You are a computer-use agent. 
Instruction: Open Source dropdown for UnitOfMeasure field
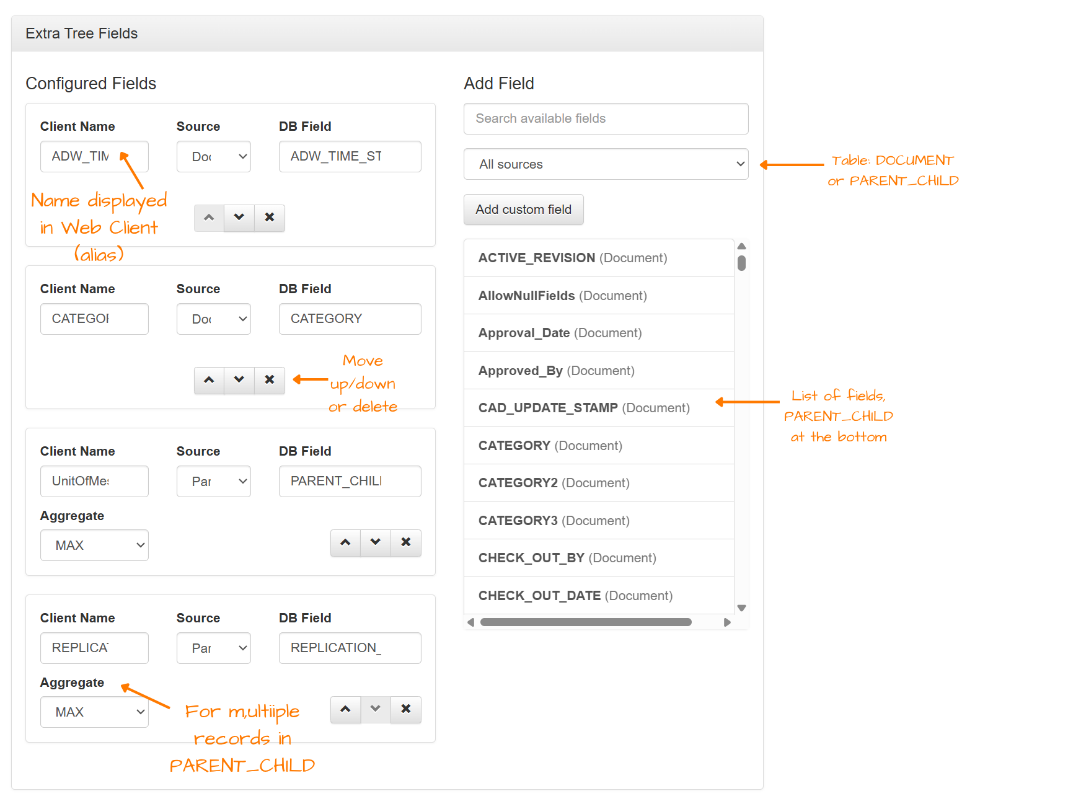click(x=214, y=481)
